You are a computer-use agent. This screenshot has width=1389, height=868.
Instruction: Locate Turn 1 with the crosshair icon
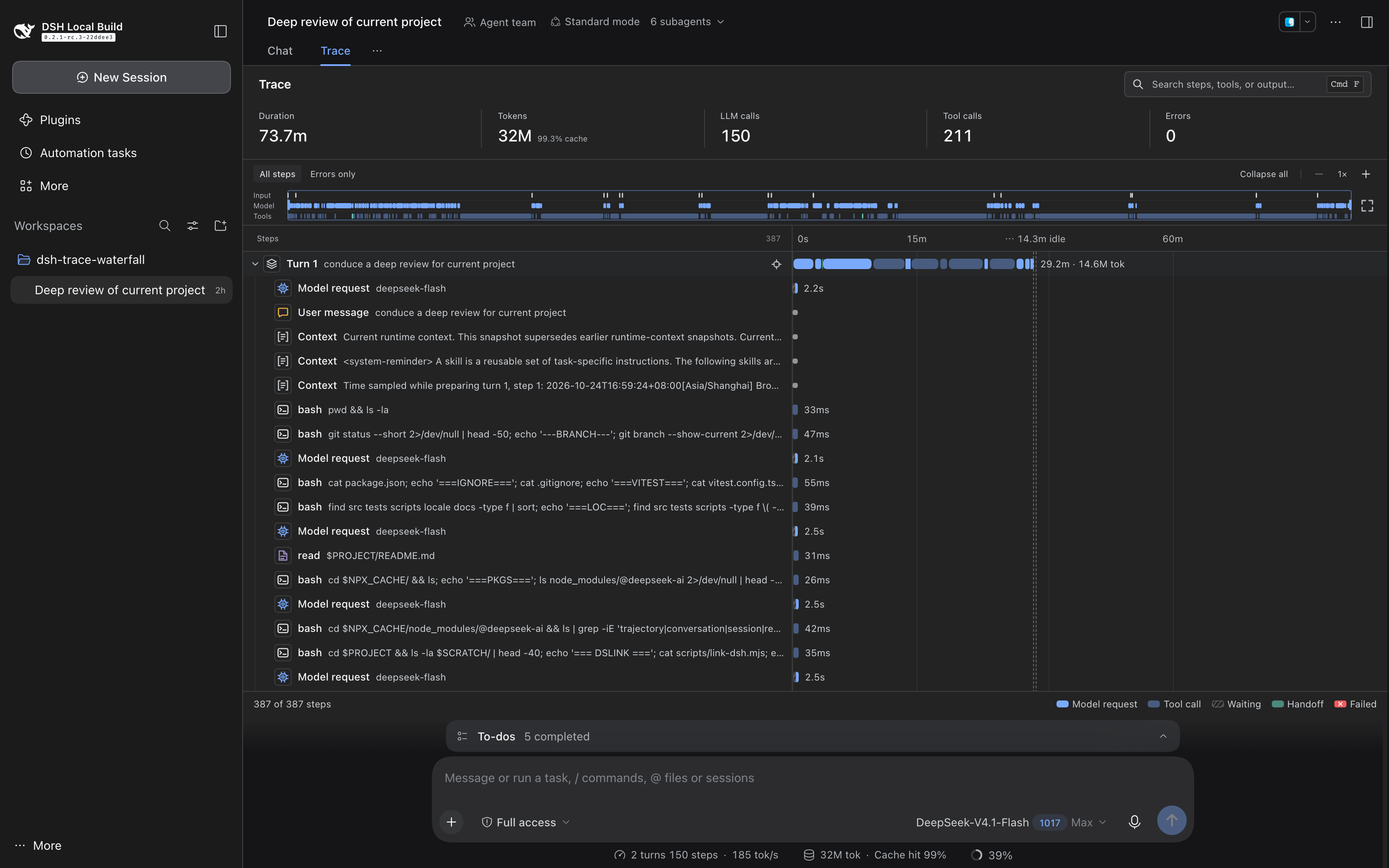776,264
